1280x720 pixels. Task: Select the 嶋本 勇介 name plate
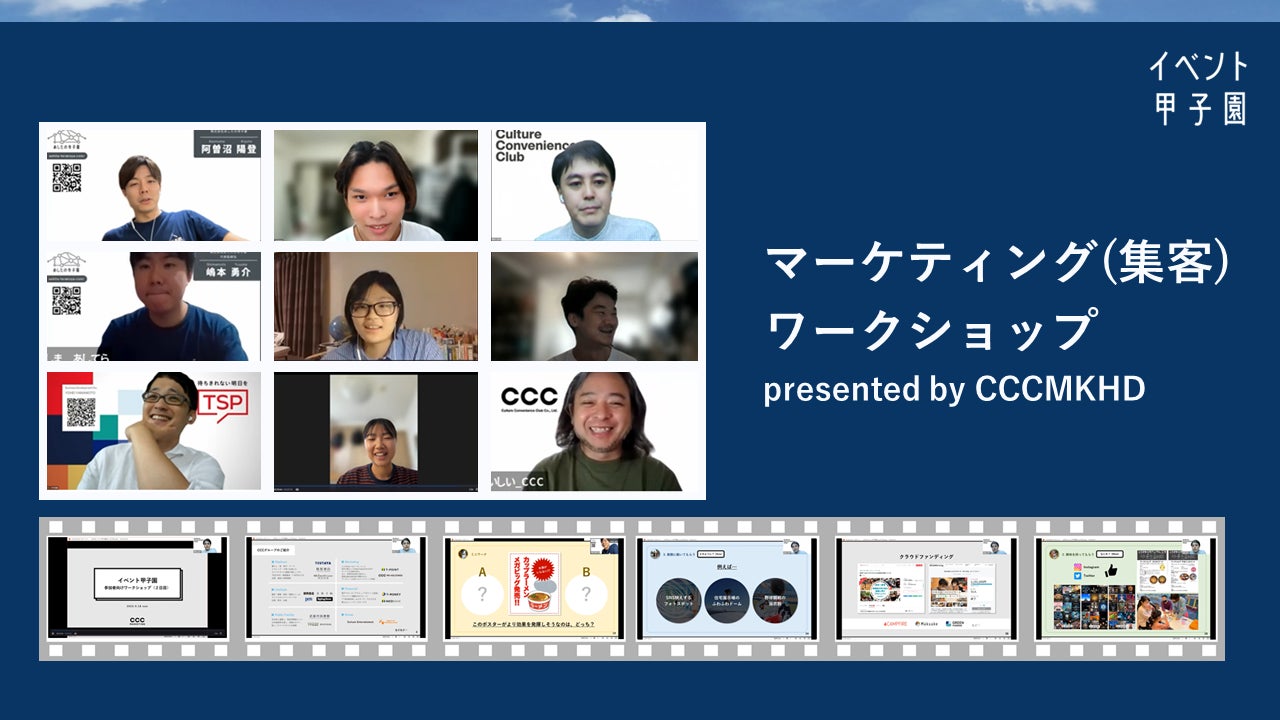[225, 267]
